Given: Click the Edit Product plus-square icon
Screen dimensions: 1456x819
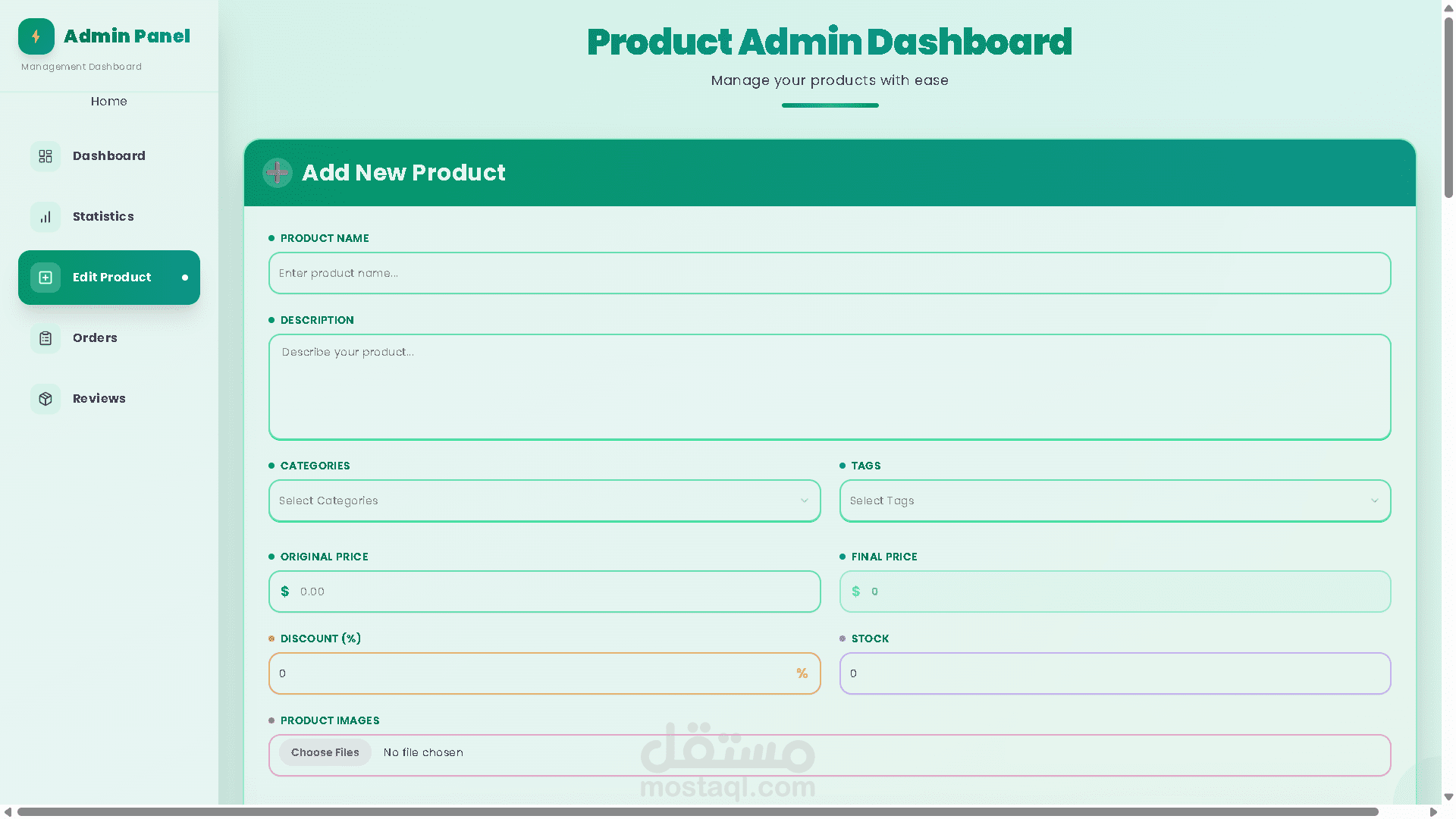Looking at the screenshot, I should [x=45, y=278].
